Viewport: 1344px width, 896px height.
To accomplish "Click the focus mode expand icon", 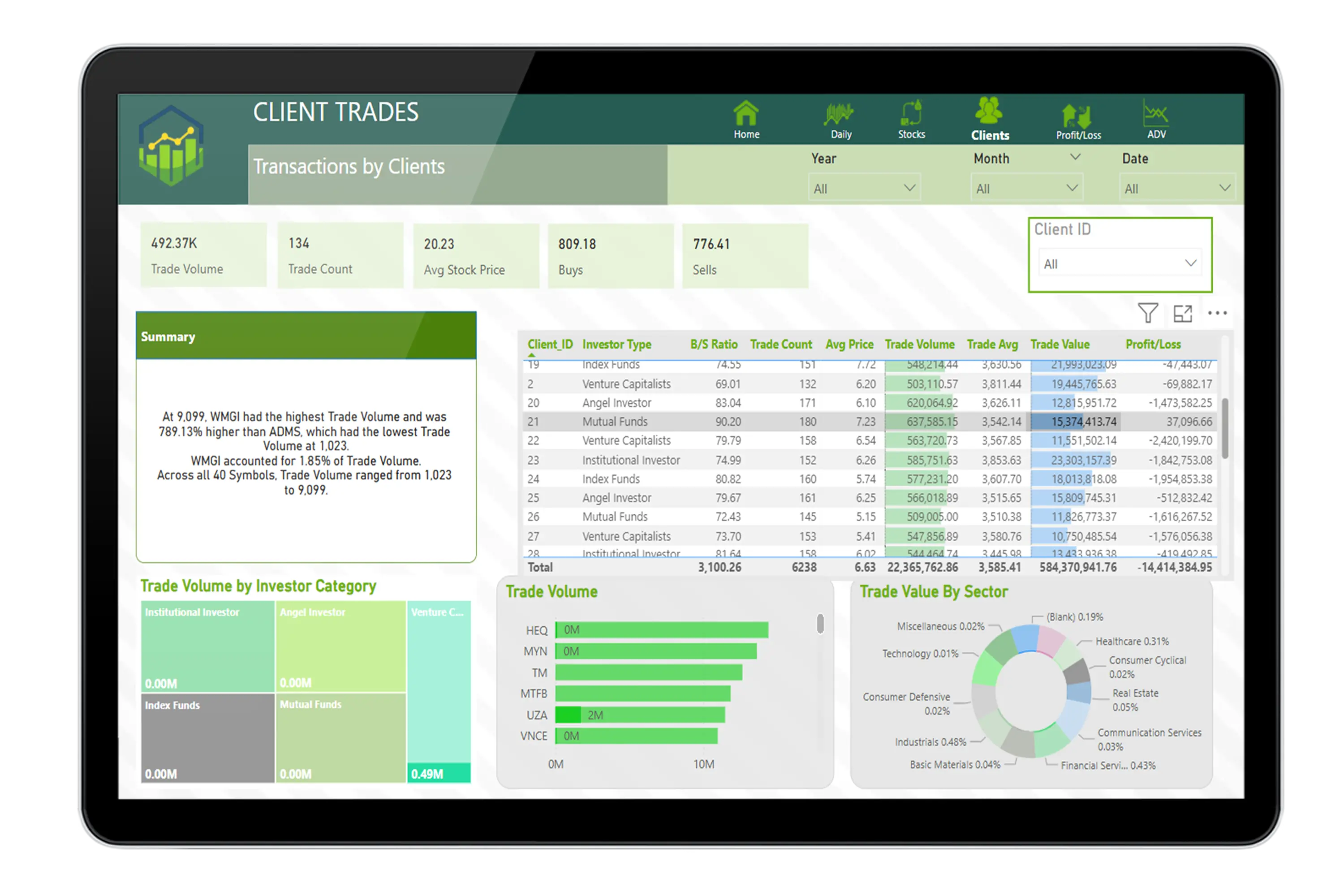I will click(x=1182, y=313).
